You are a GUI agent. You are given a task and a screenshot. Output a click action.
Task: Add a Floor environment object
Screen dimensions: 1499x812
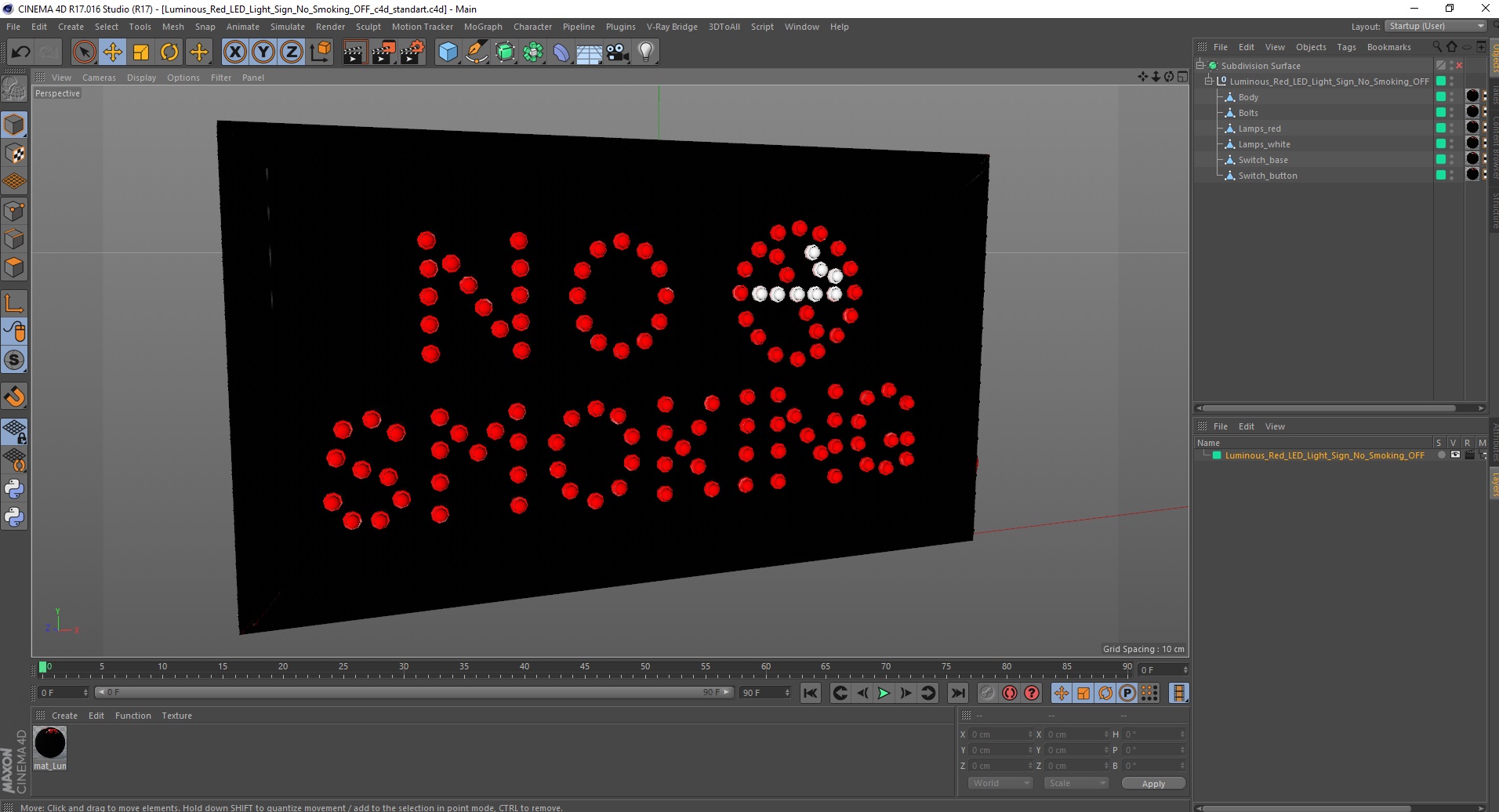tap(589, 53)
